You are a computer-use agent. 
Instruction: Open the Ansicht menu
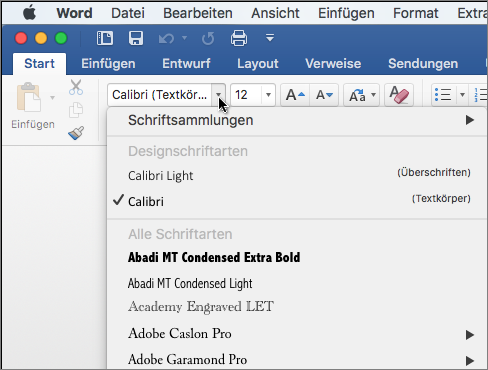coord(275,13)
